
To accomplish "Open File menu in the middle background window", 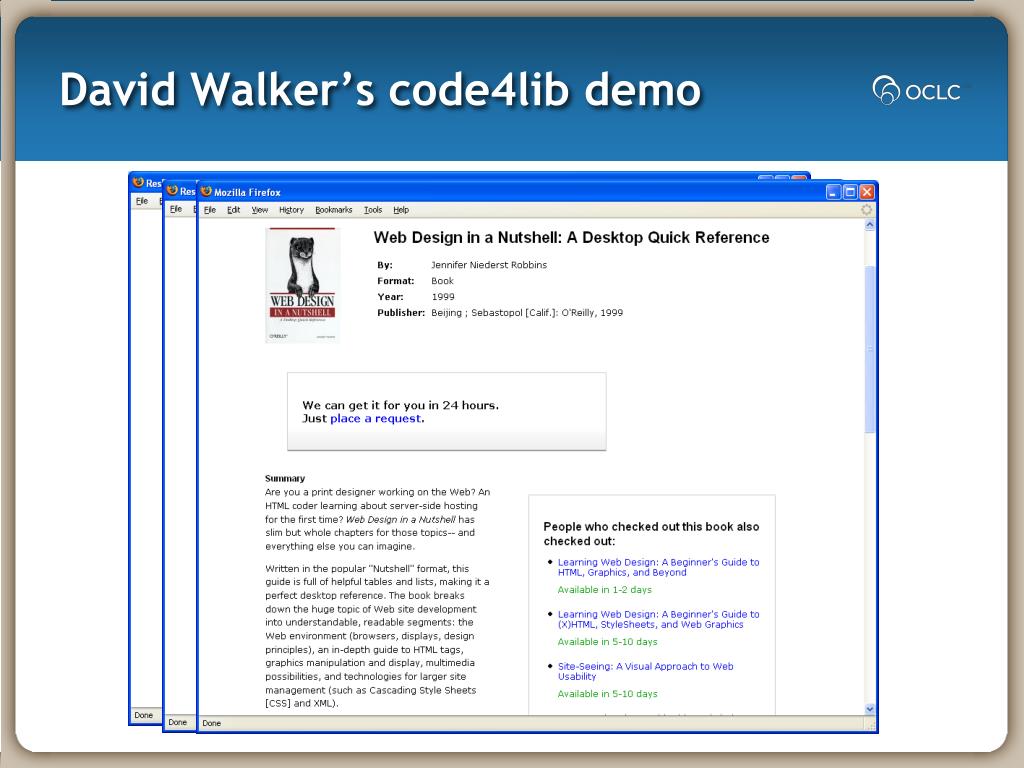I will 176,209.
